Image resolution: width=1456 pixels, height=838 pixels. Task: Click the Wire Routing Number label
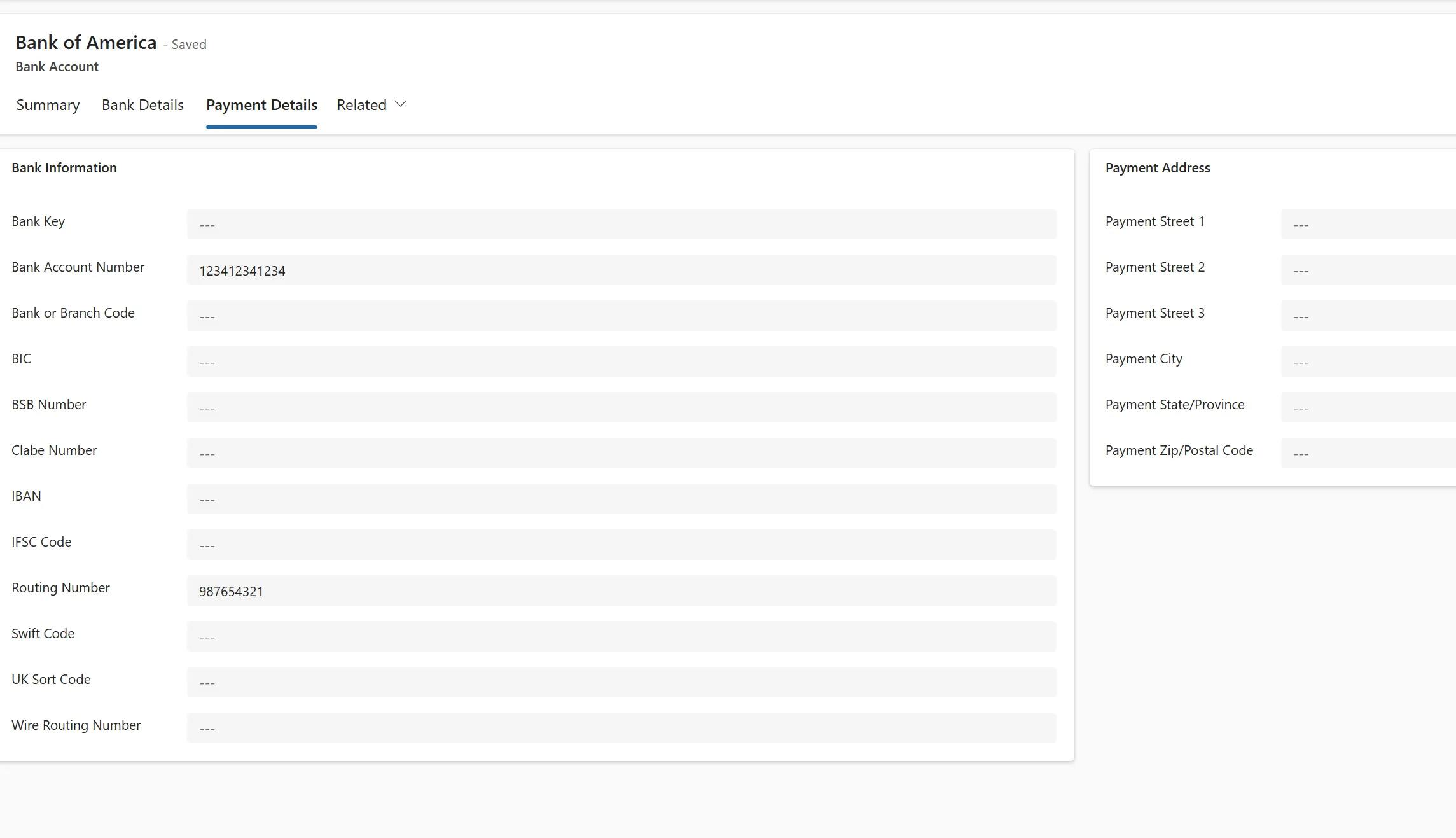[76, 725]
